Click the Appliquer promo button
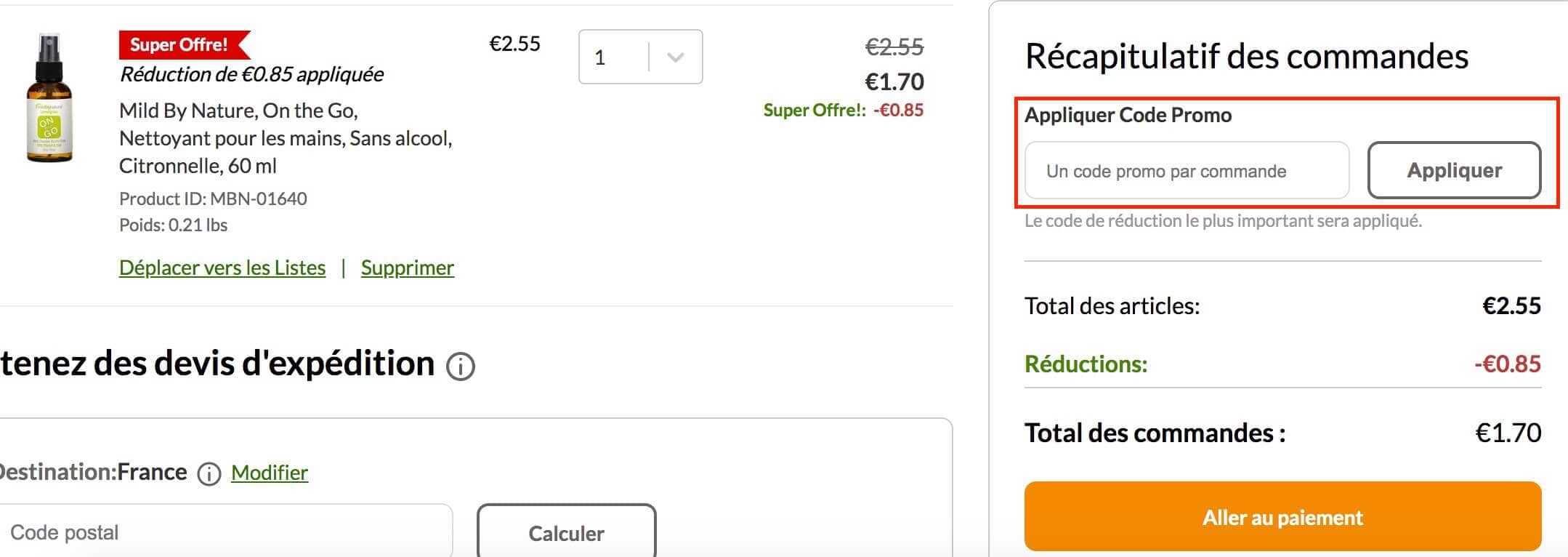This screenshot has width=1568, height=557. tap(1454, 170)
